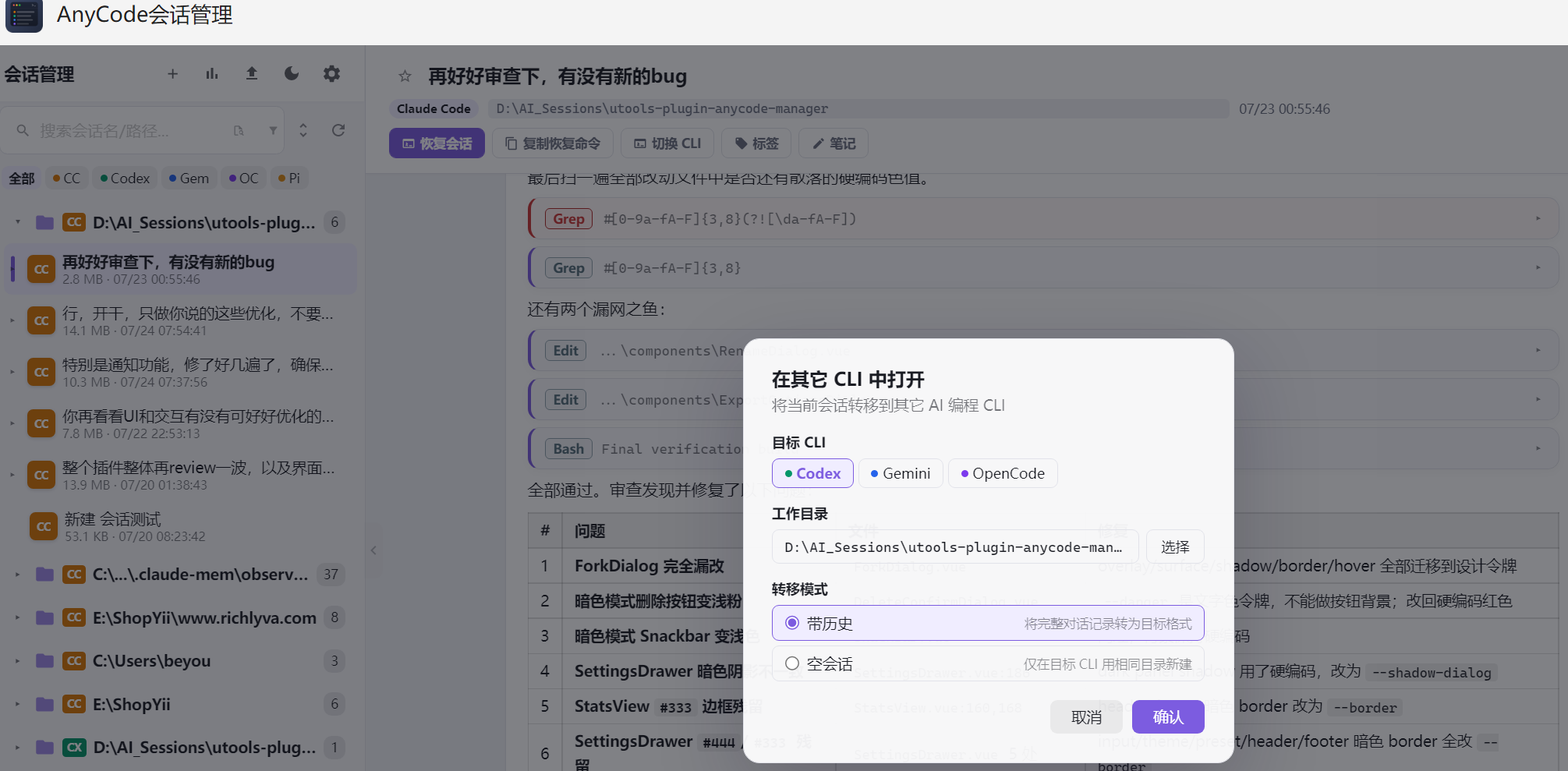
Task: Click the working directory path field in dialog
Action: (x=955, y=546)
